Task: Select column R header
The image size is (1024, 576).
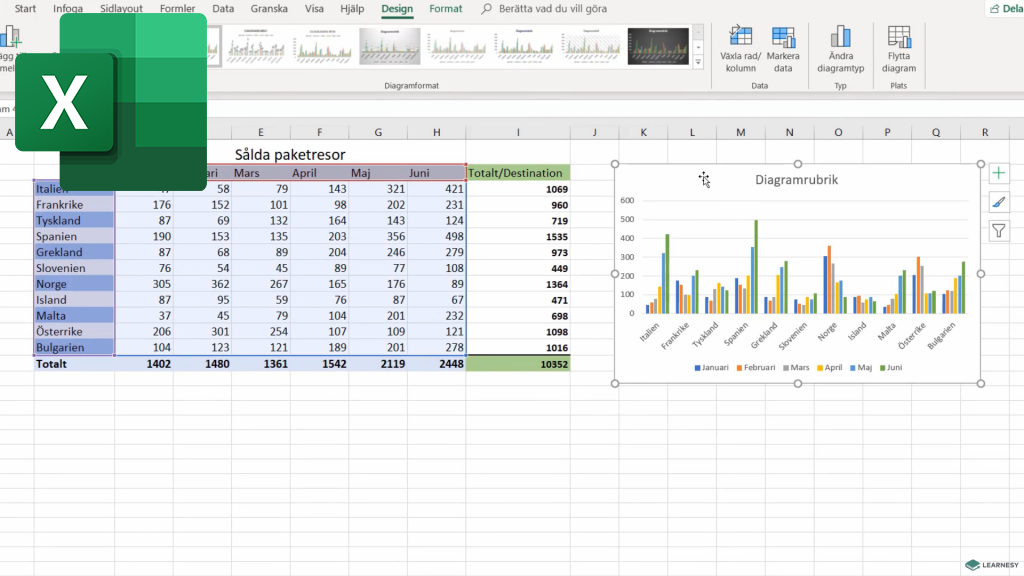Action: click(x=985, y=132)
